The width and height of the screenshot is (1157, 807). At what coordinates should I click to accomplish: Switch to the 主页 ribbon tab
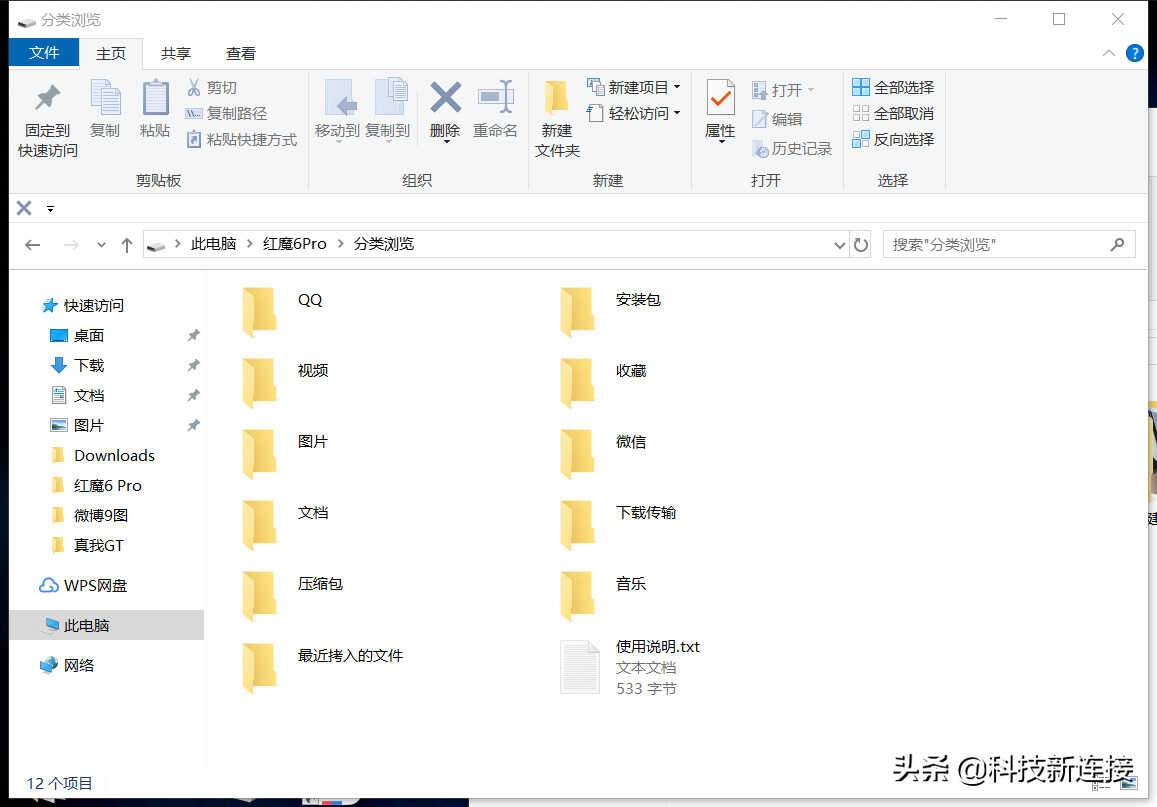(111, 54)
